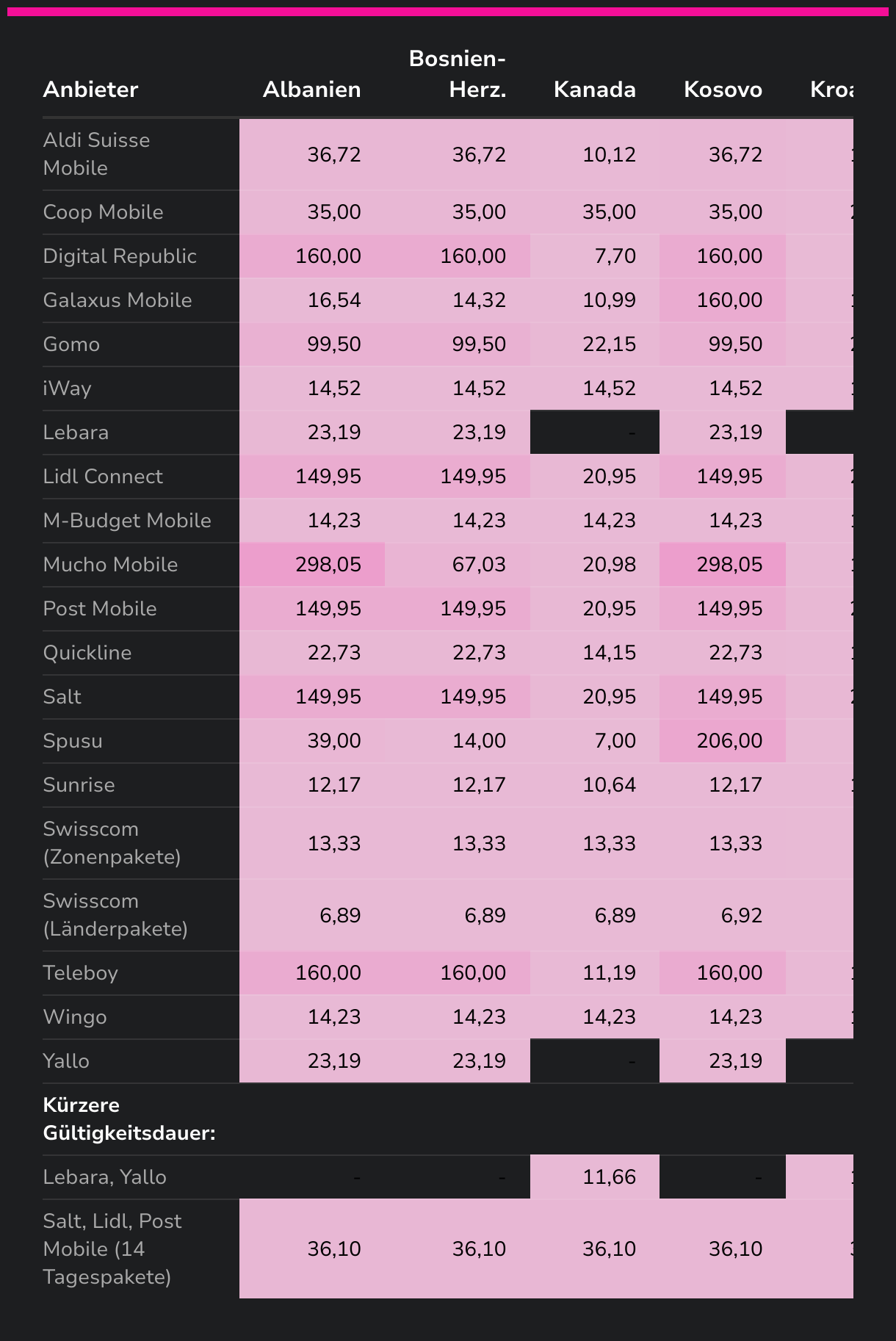Click Swisscom Länderpakete Kosovo price 6,92
Screen dimensions: 896x1341
pos(741,915)
